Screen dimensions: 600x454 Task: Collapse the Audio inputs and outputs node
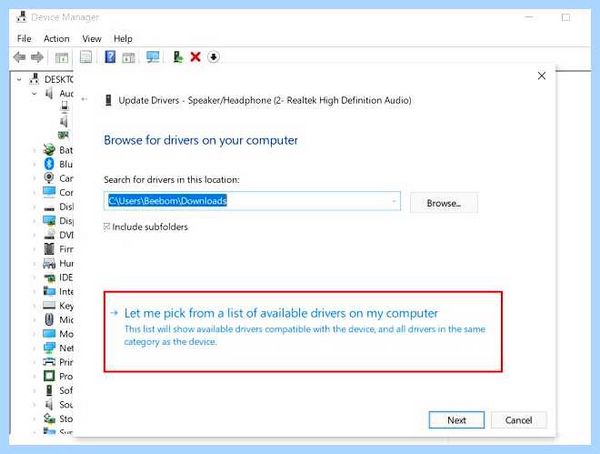[x=34, y=93]
